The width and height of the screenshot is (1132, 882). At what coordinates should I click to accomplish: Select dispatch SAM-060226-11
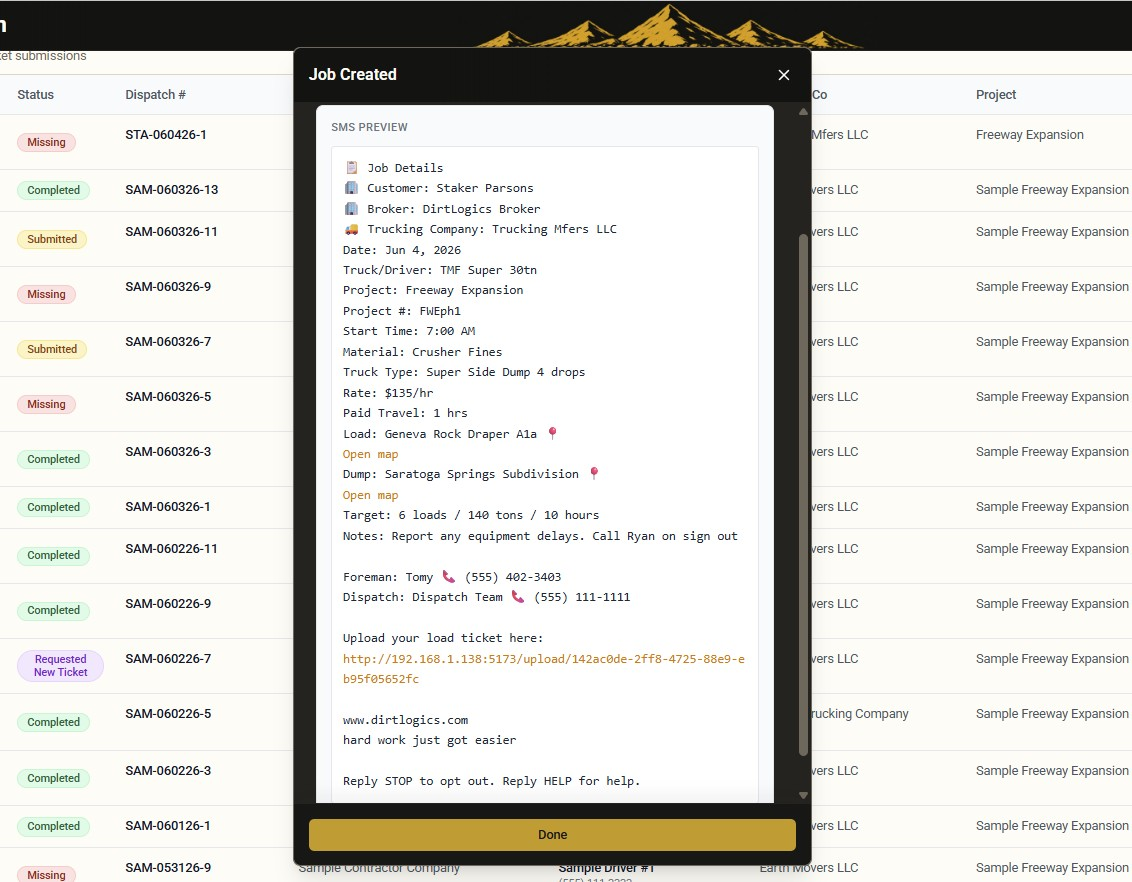coord(171,549)
